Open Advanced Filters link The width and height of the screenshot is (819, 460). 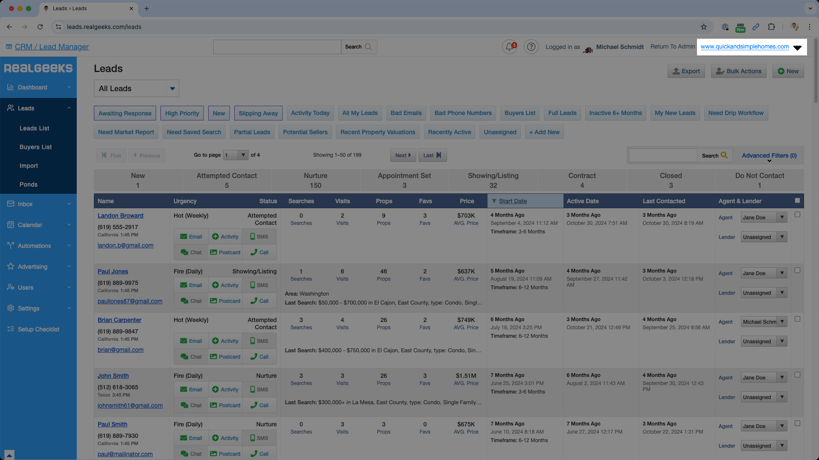coord(768,156)
